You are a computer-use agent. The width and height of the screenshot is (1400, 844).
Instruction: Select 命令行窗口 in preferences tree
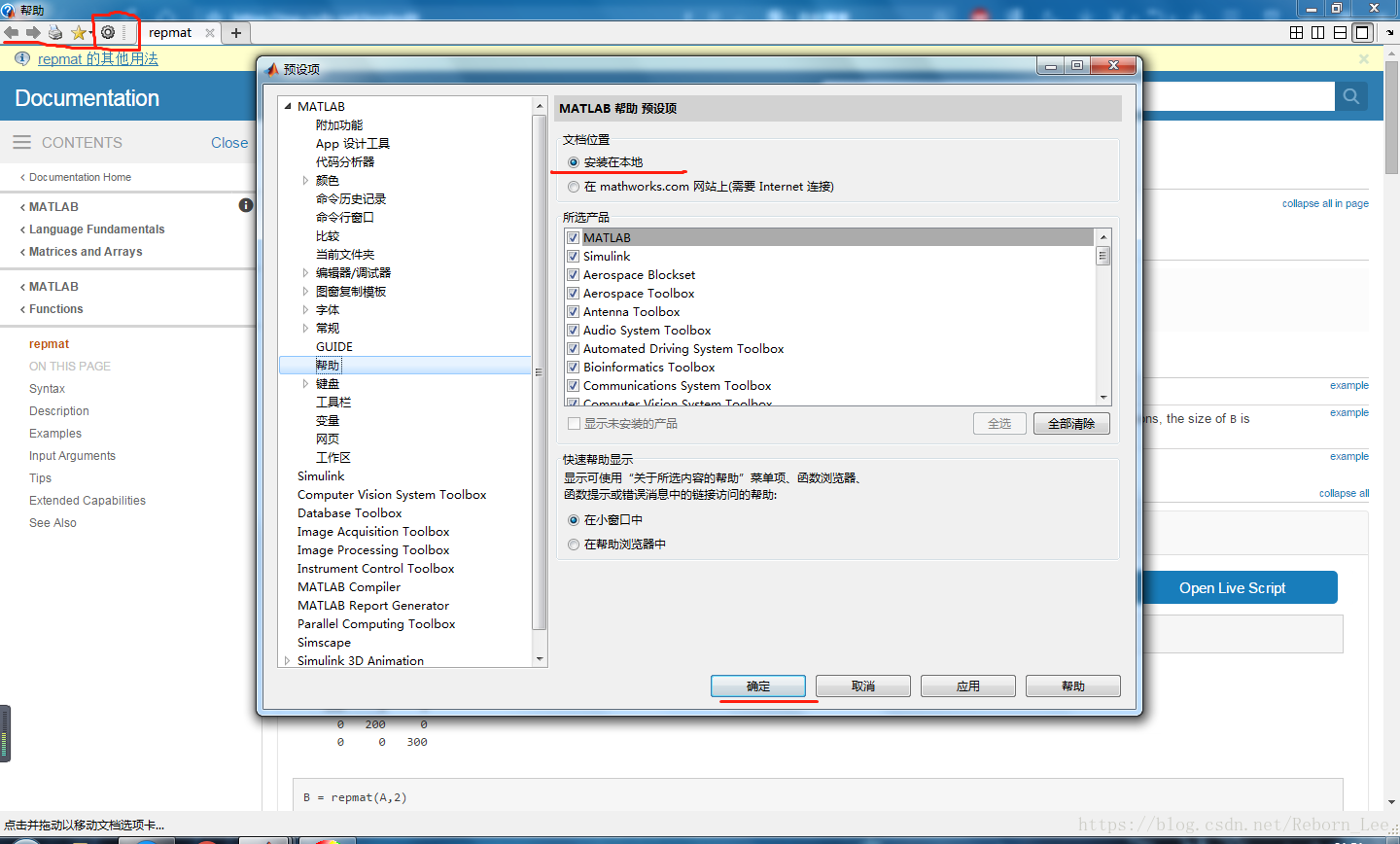point(344,218)
